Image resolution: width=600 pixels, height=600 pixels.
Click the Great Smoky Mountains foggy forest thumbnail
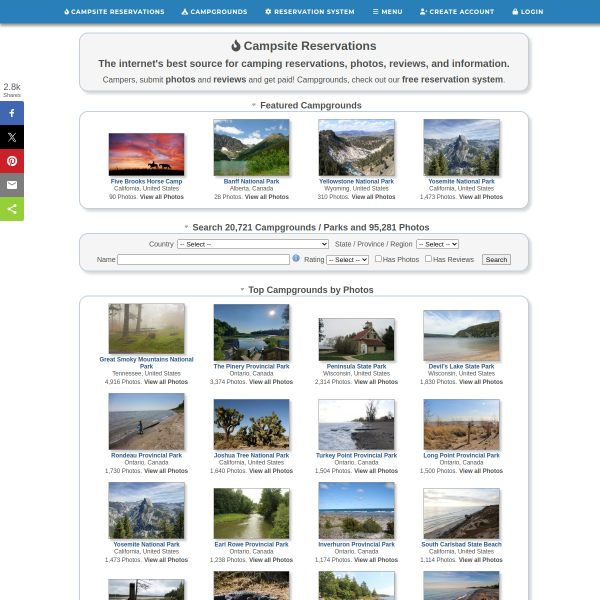(146, 329)
